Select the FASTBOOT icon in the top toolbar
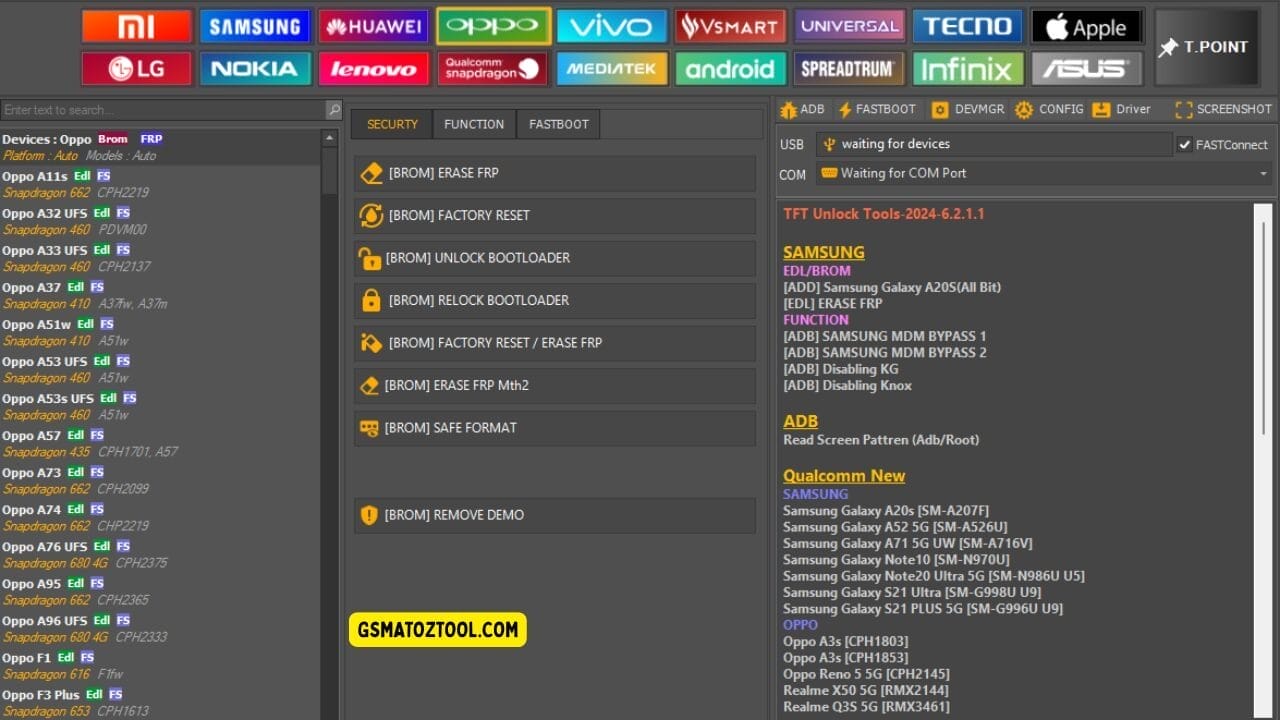The width and height of the screenshot is (1280, 720). coord(877,109)
